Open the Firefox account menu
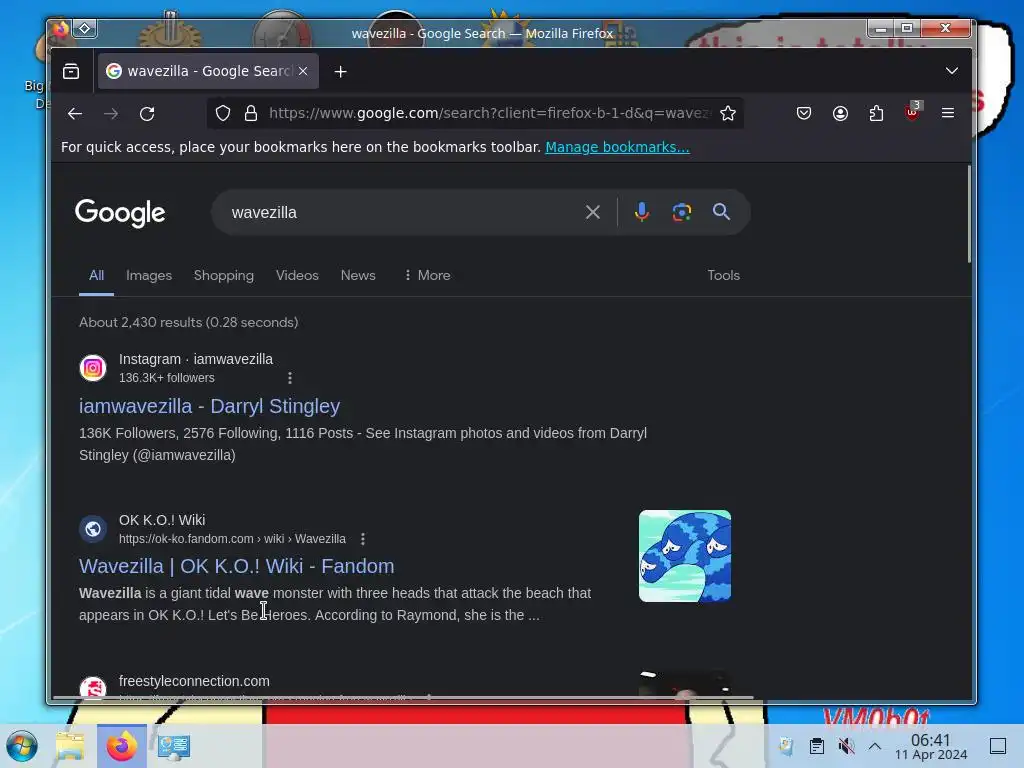The height and width of the screenshot is (768, 1024). [x=840, y=114]
